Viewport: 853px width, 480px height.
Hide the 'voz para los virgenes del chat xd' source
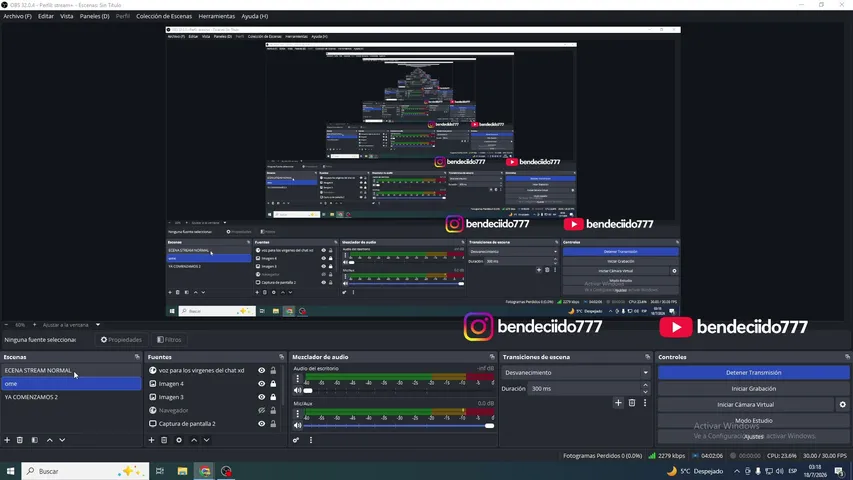click(x=262, y=370)
